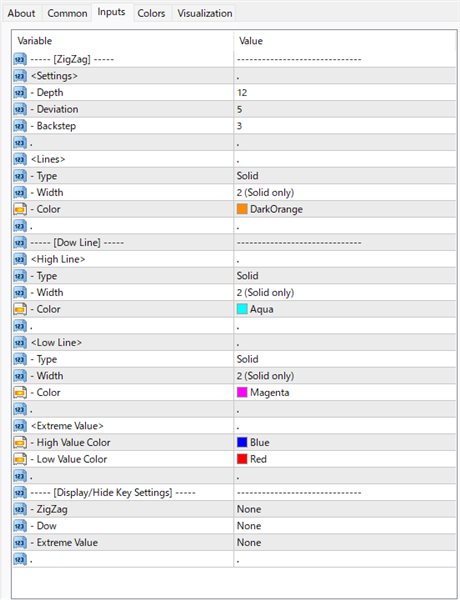
Task: Select the icon beside [Dow Line] header row
Action: (x=20, y=243)
